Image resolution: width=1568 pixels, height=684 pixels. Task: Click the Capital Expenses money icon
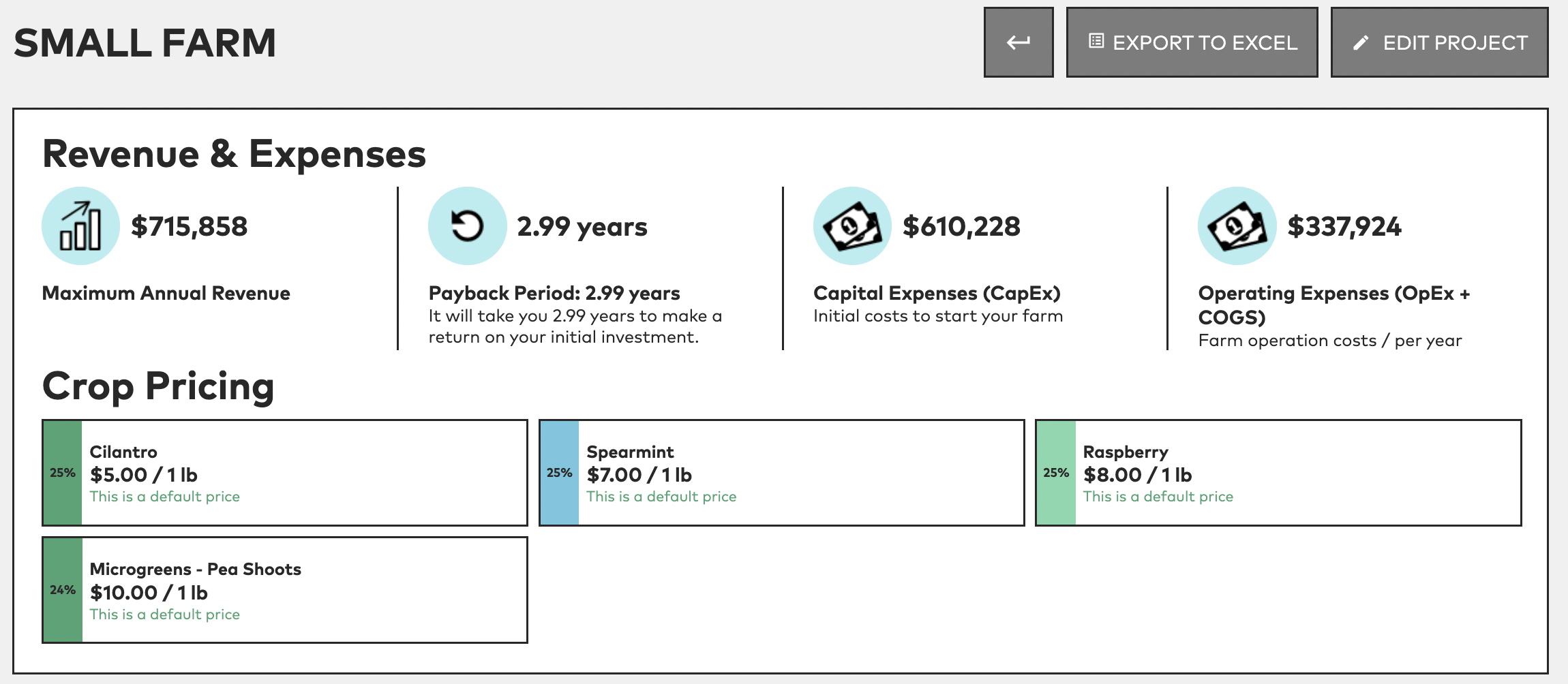(852, 226)
